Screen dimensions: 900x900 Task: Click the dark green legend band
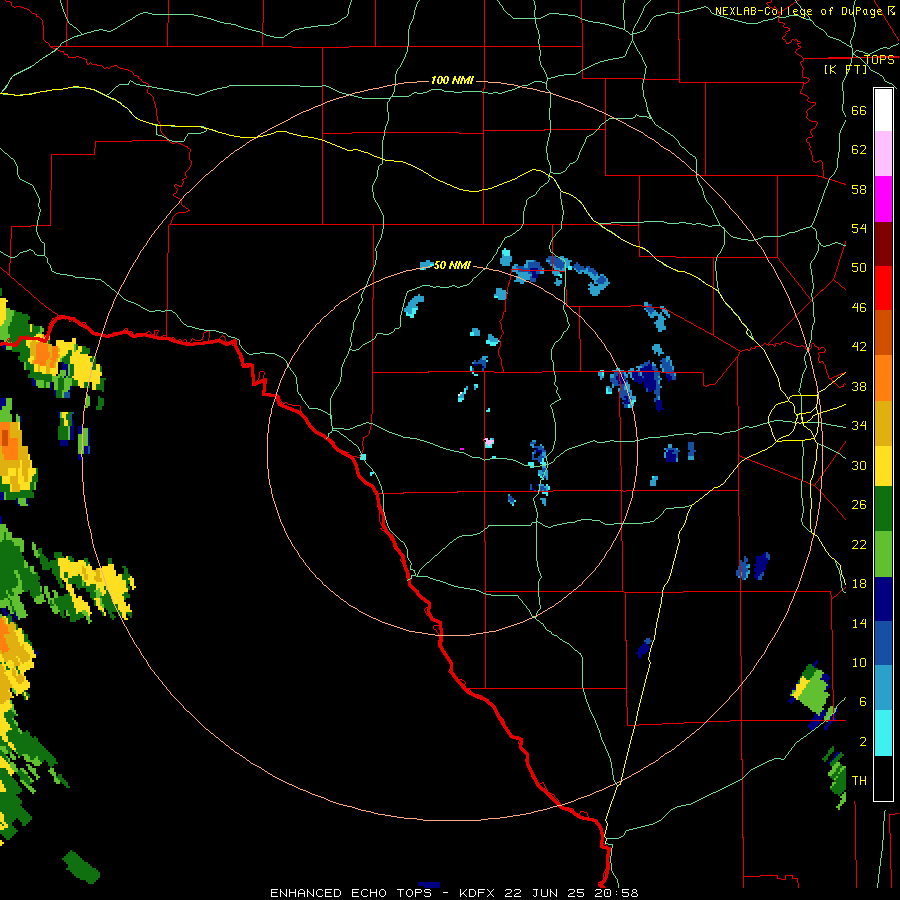[883, 509]
